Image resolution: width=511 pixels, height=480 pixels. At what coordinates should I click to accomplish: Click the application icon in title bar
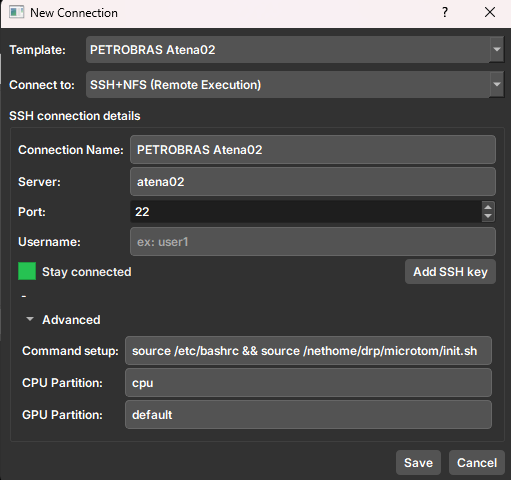(x=16, y=12)
